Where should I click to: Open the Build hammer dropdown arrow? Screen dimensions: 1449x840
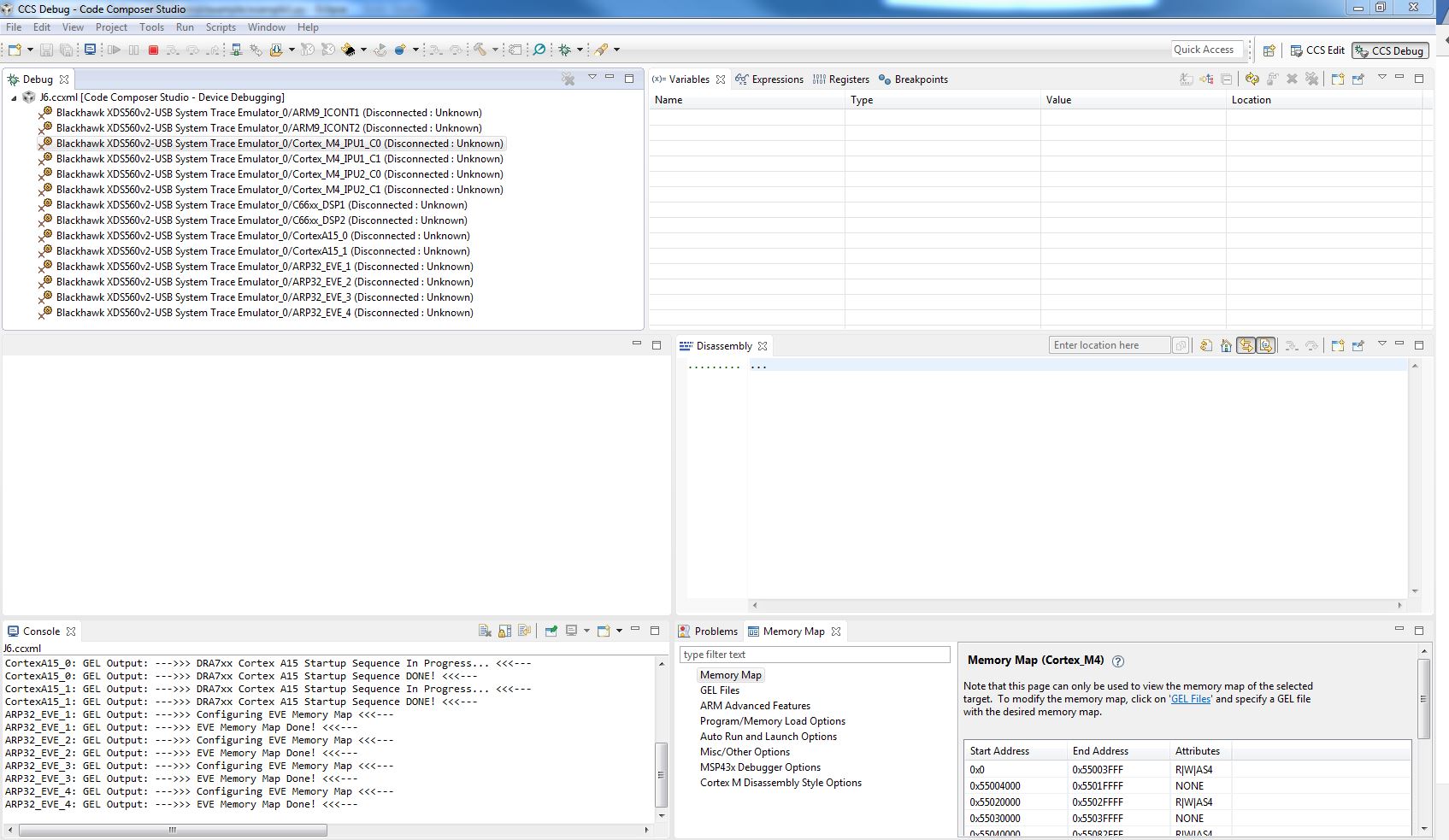pos(495,50)
